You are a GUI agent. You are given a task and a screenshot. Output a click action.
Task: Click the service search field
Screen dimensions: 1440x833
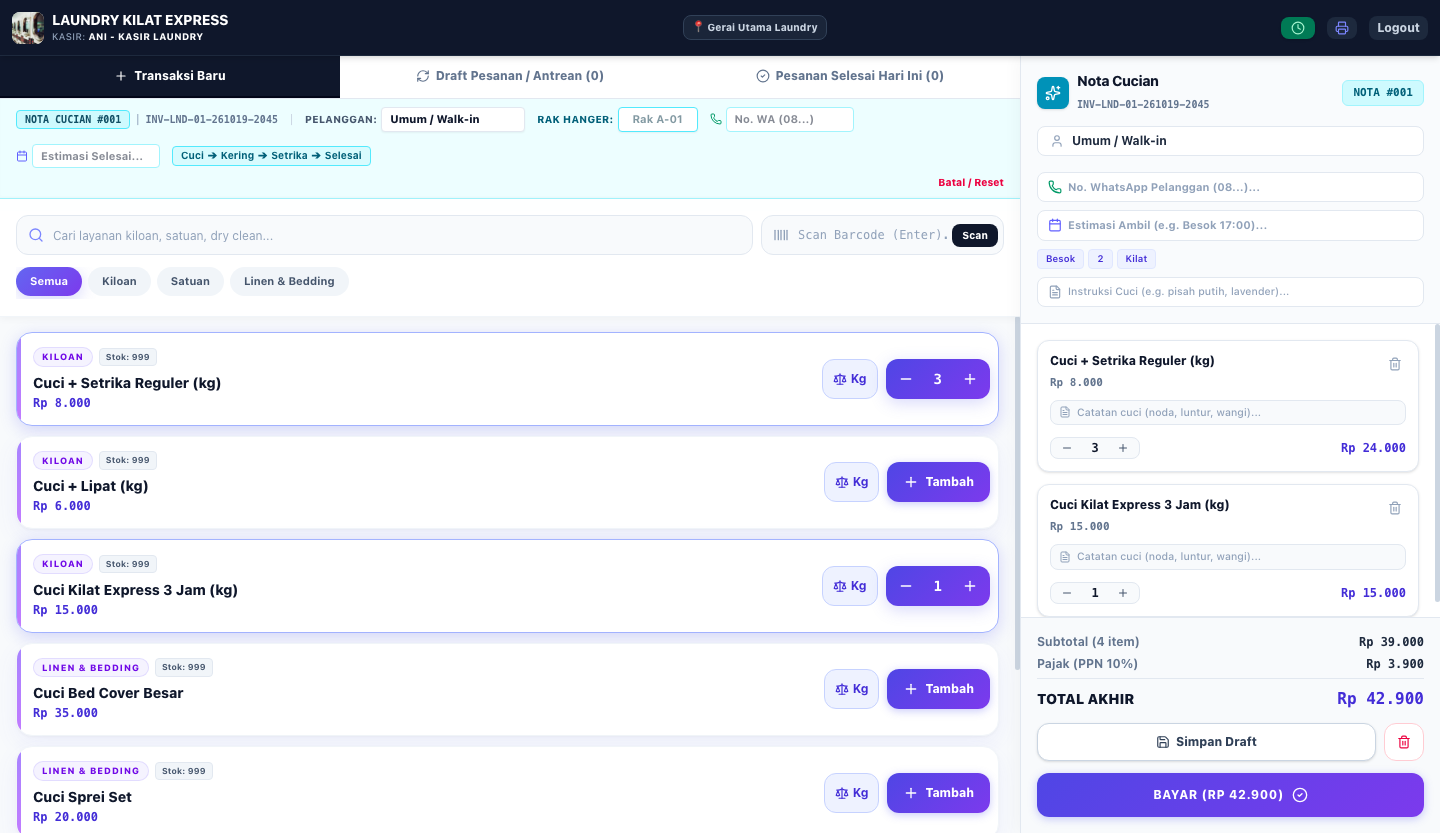coord(384,235)
